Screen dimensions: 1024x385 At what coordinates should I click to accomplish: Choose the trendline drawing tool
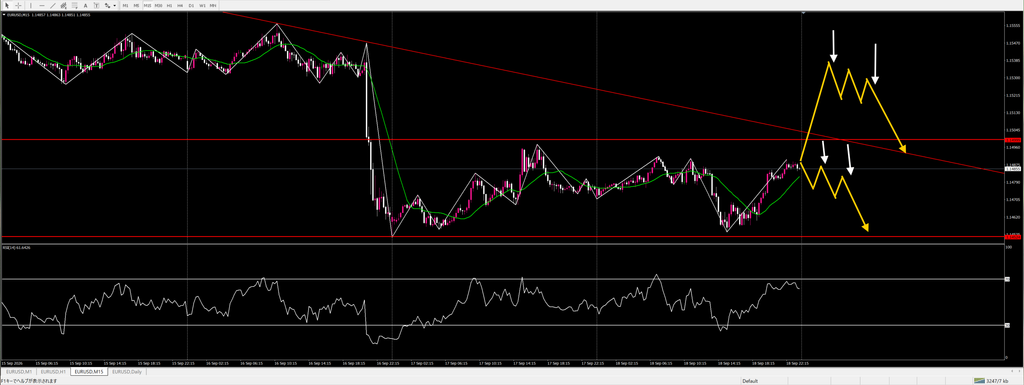point(52,5)
